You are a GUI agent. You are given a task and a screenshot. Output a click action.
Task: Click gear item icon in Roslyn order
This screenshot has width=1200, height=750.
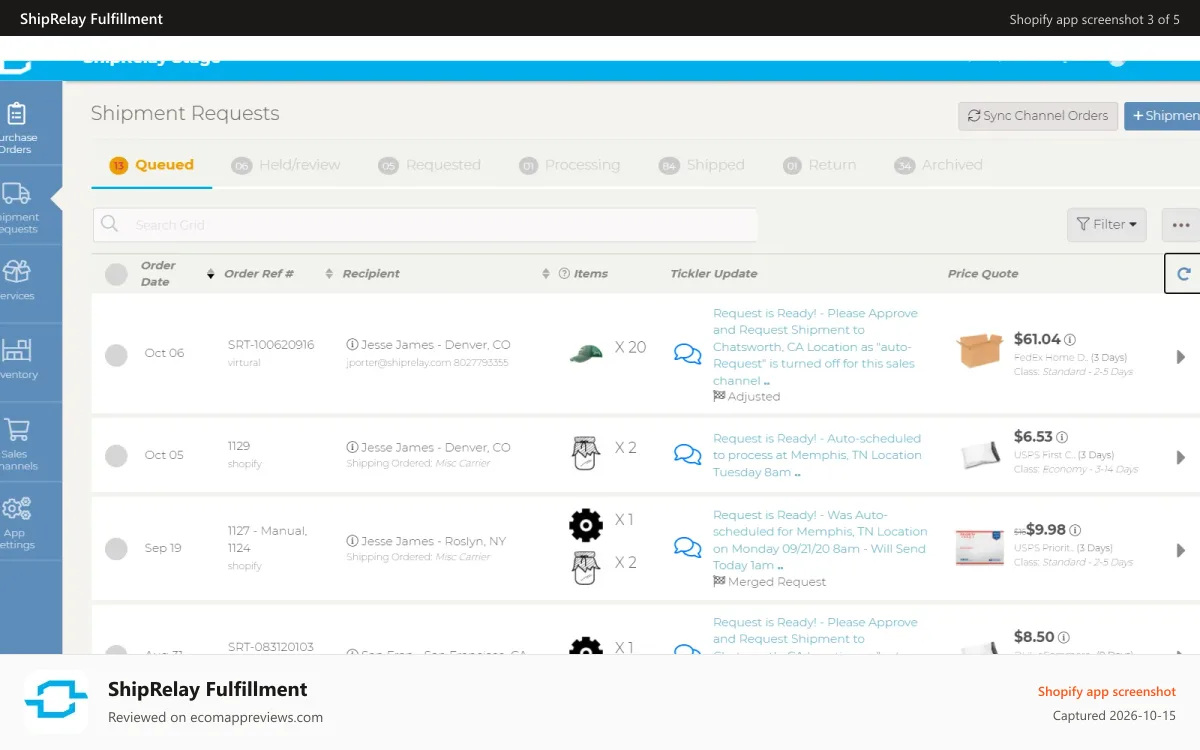(x=586, y=524)
